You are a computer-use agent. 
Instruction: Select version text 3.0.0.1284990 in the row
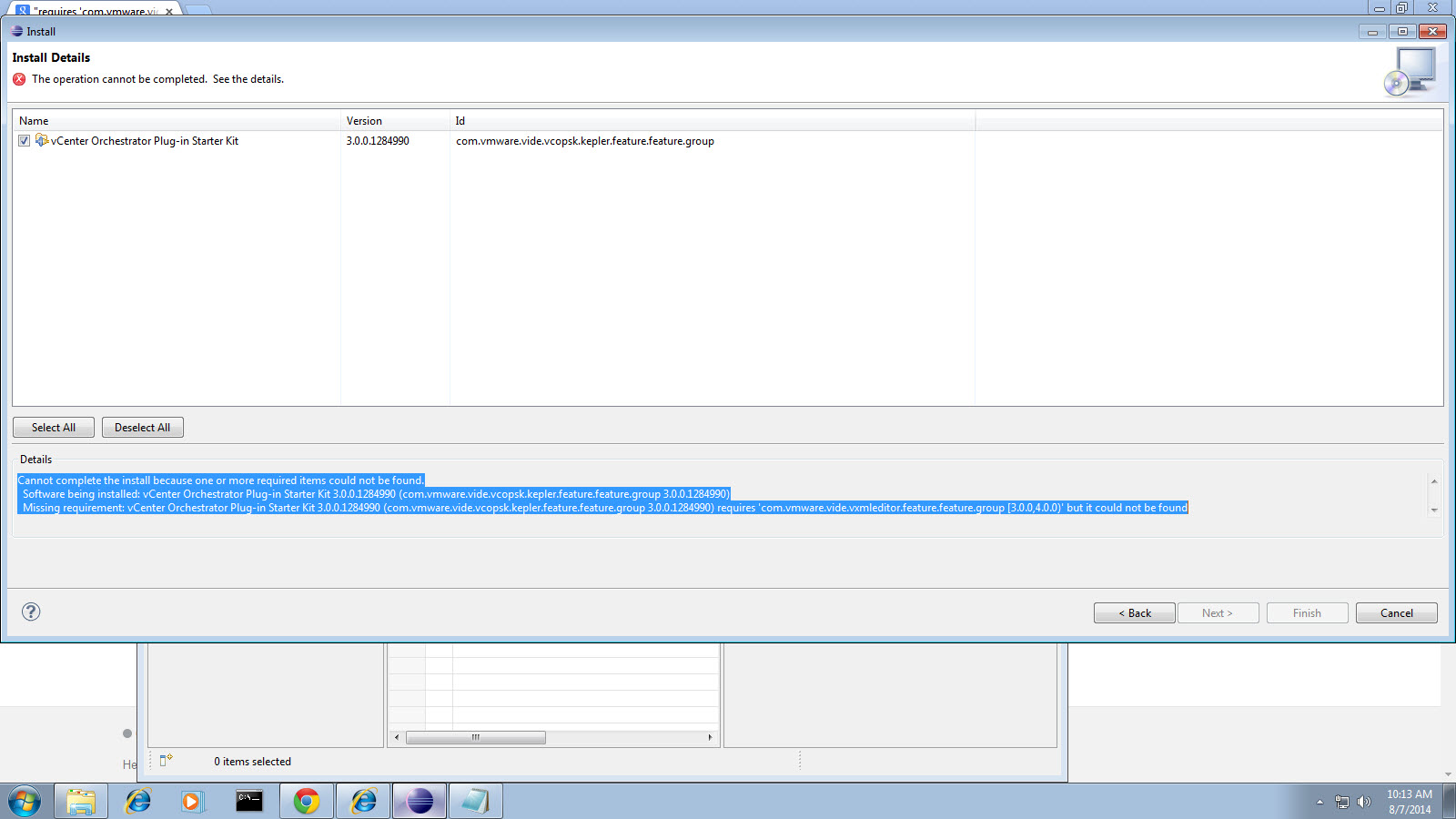[x=378, y=141]
